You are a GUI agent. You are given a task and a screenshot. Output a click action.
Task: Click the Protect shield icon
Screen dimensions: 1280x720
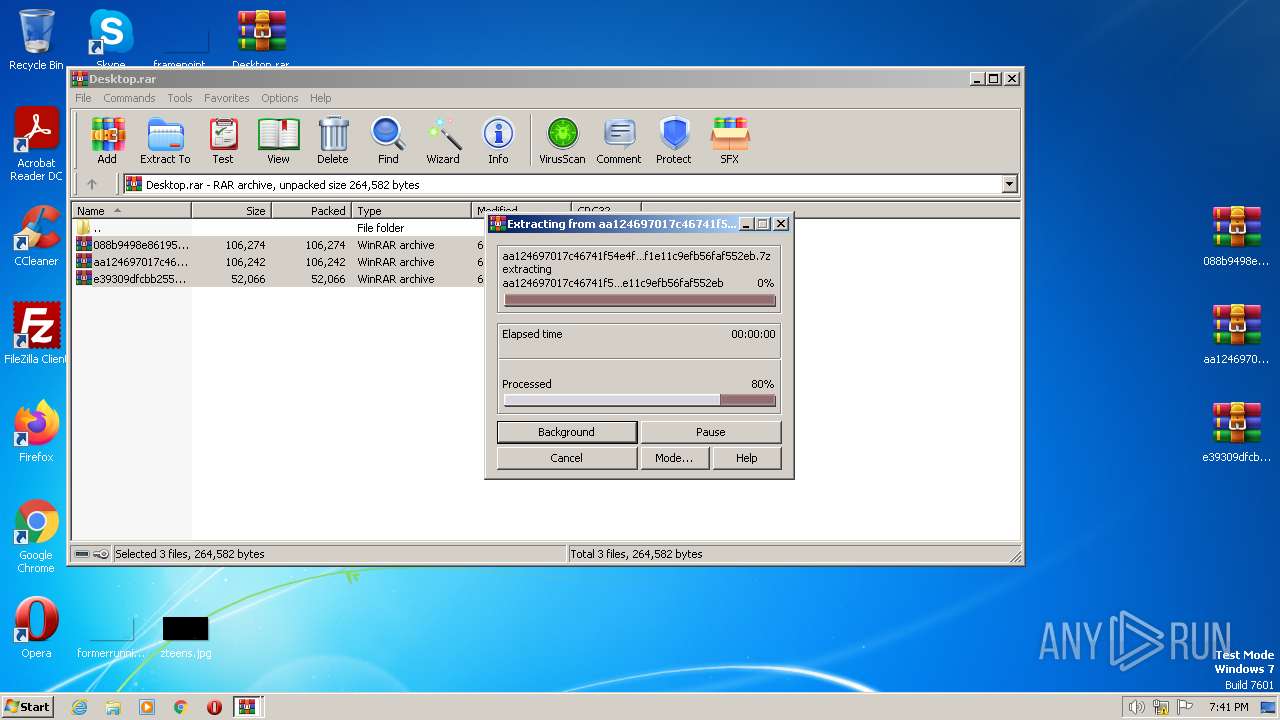point(674,141)
